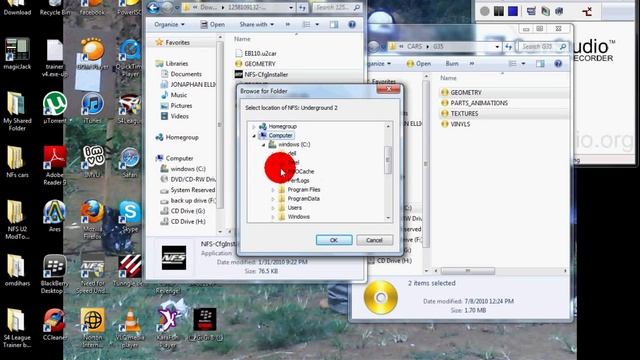This screenshot has width=640, height=360.
Task: Open Organize menu in Downloads window
Action: [x=169, y=24]
